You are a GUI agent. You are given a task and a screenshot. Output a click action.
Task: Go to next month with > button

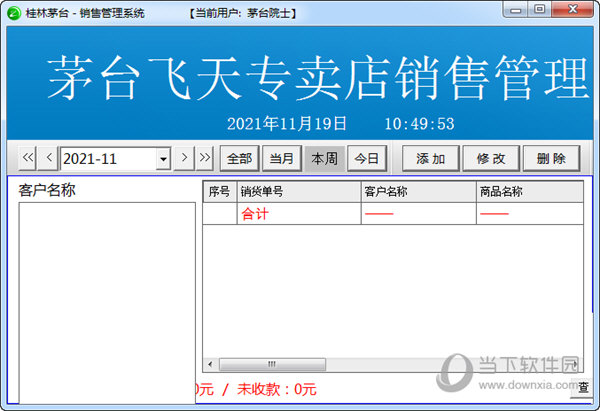[x=184, y=158]
